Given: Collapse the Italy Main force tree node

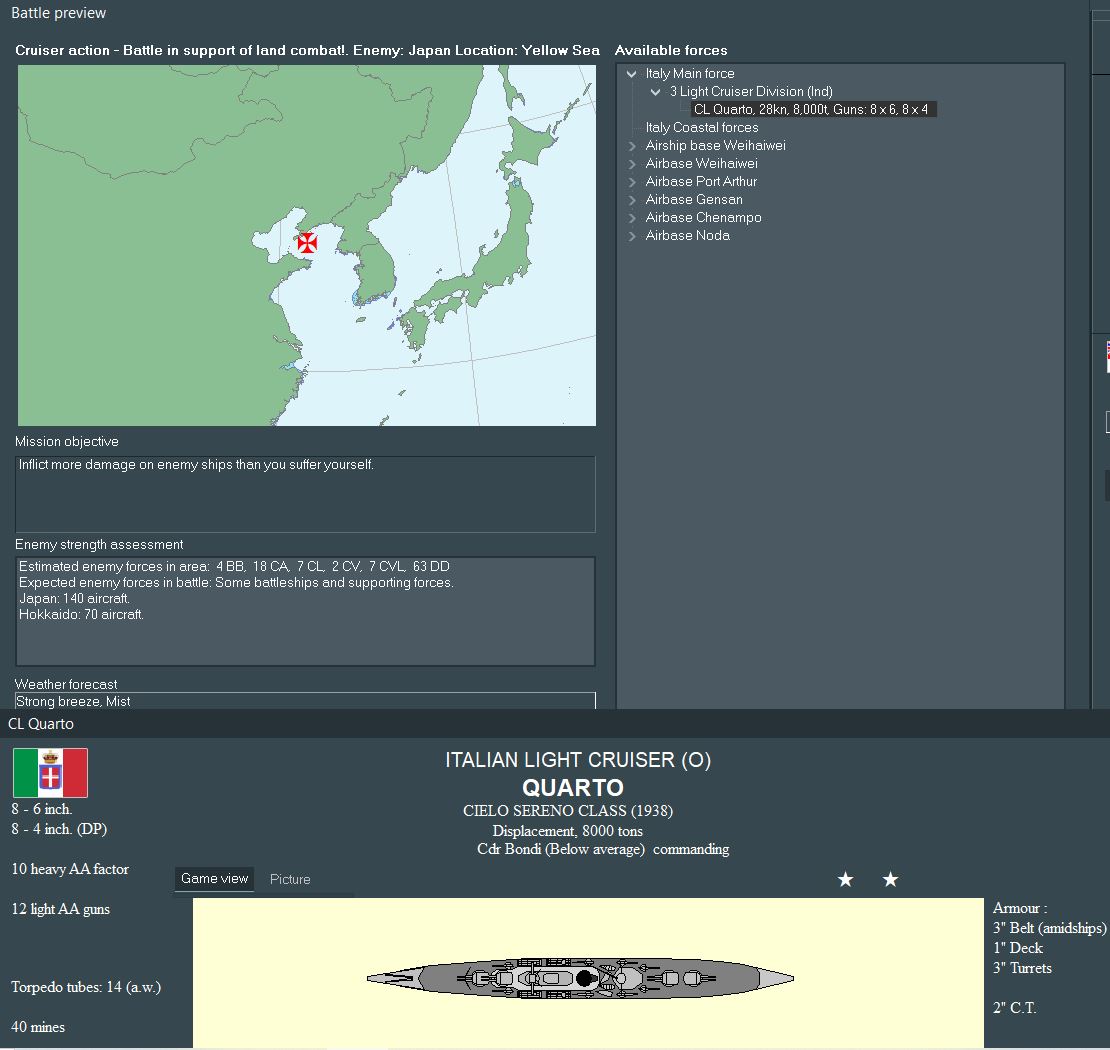Looking at the screenshot, I should click(631, 74).
